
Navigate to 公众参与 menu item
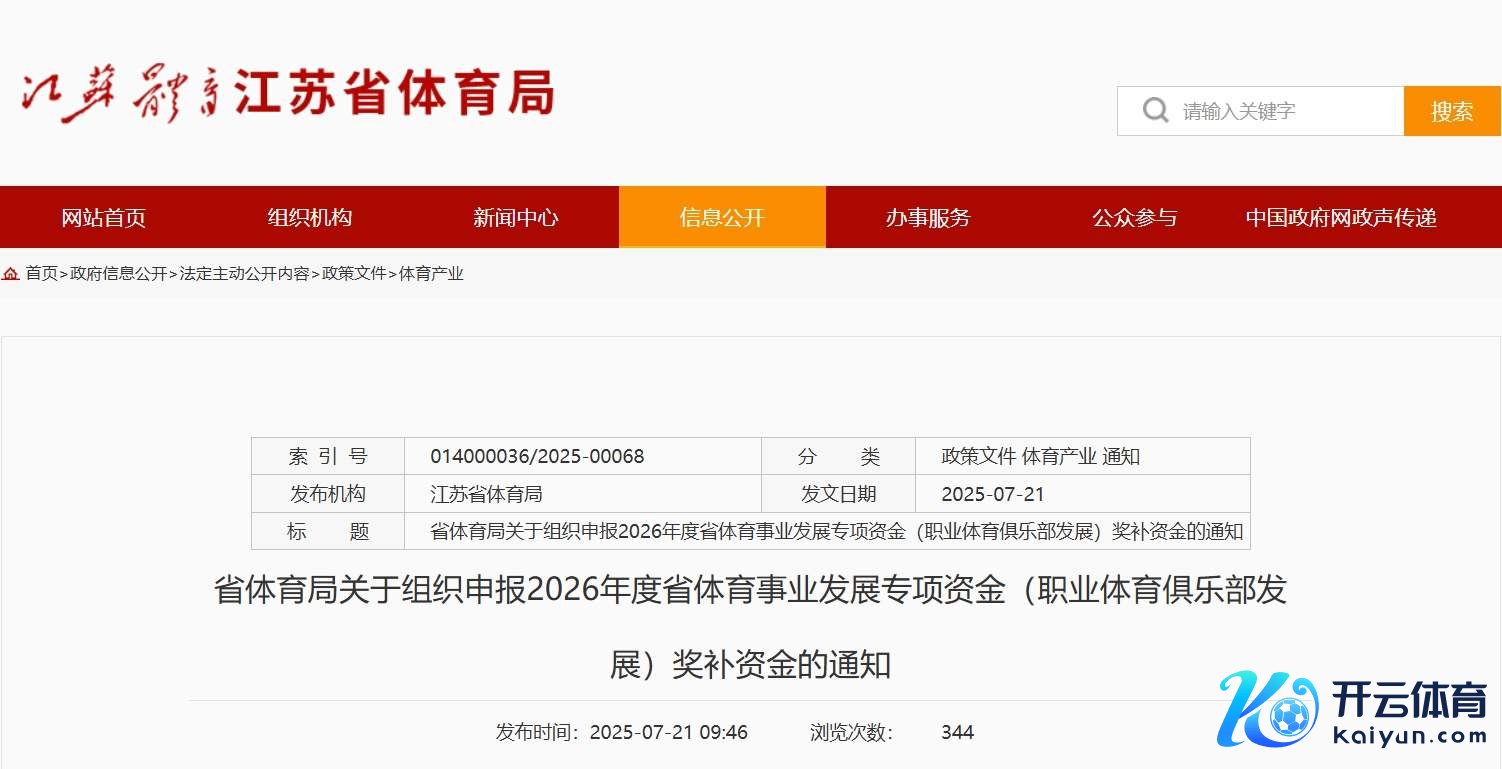click(x=1134, y=218)
